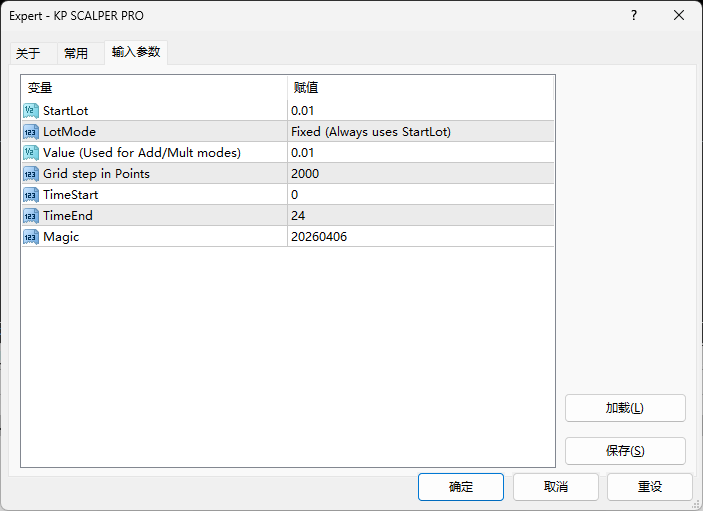Click the Magic number variable icon
Viewport: 703px width, 511px height.
[x=30, y=236]
